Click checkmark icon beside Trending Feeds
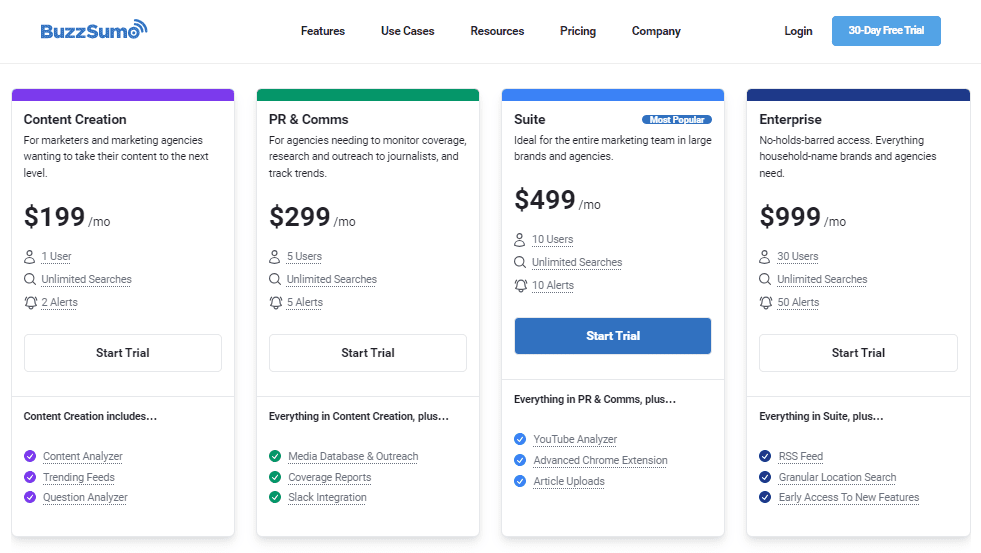 click(30, 477)
